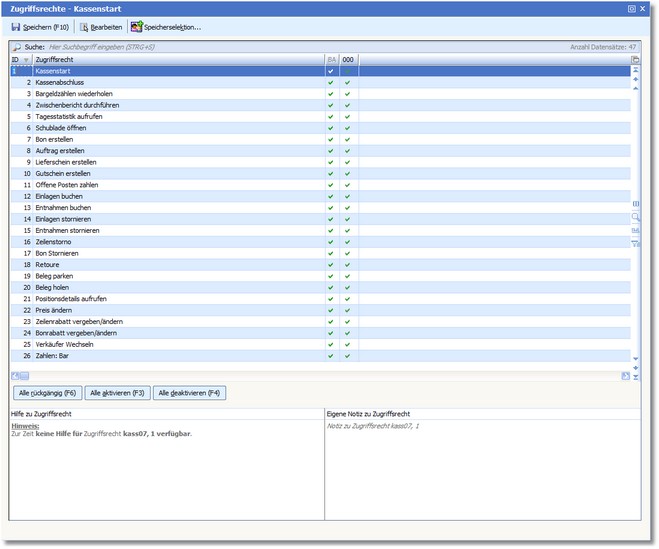659x549 pixels.
Task: Click the Speichern floppy disk icon
Action: pos(16,27)
